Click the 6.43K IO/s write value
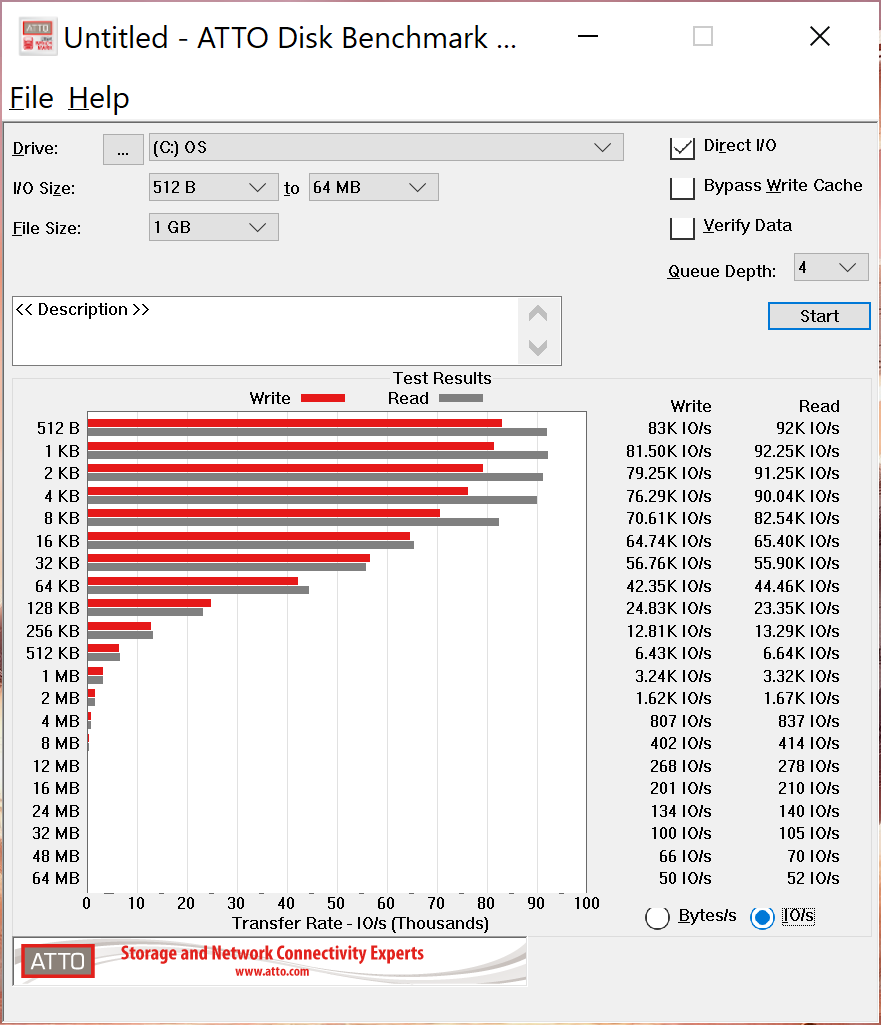Screen dimensions: 881x1025 tap(673, 654)
